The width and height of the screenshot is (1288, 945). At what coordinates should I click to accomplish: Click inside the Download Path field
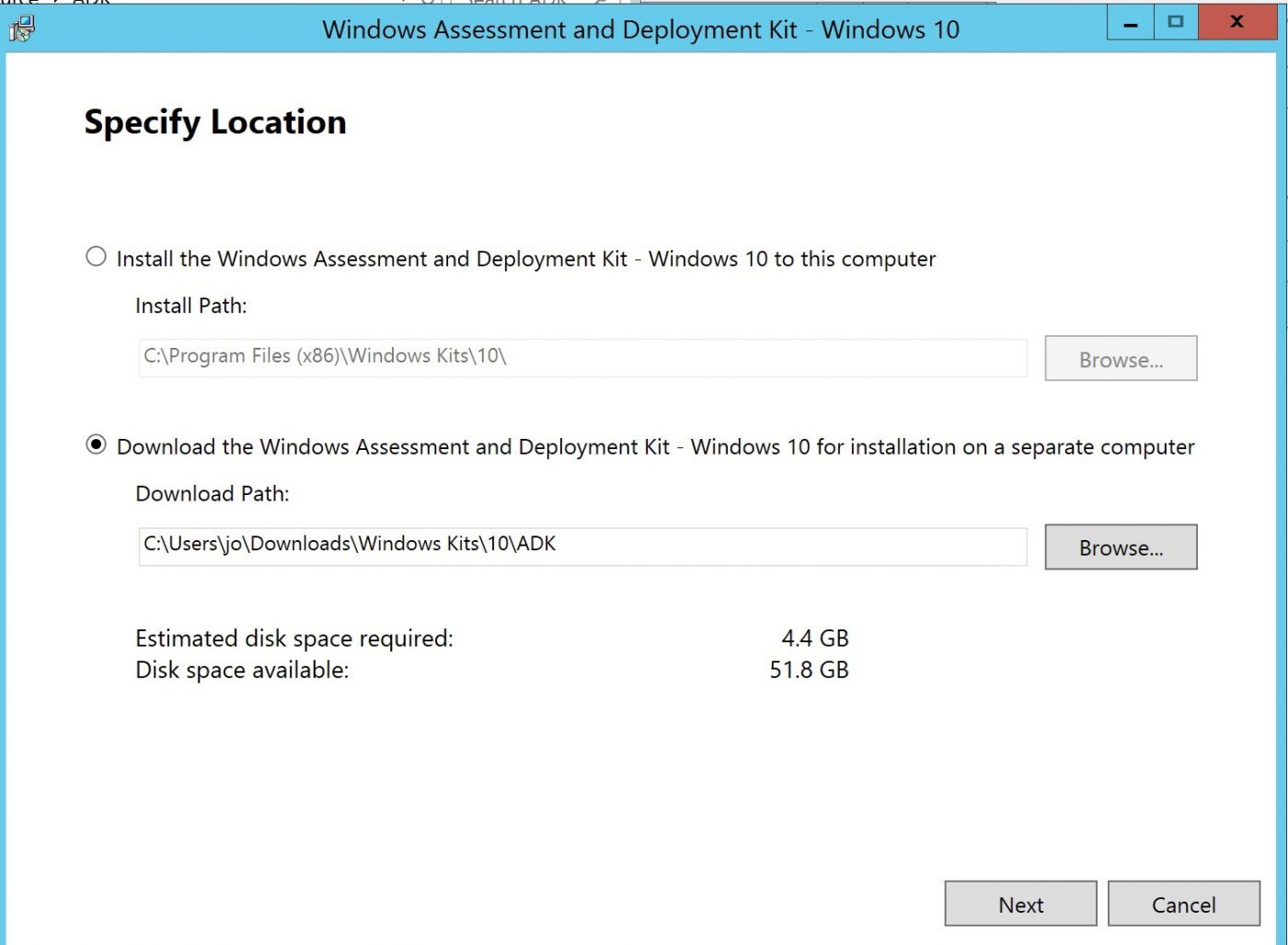tap(581, 545)
